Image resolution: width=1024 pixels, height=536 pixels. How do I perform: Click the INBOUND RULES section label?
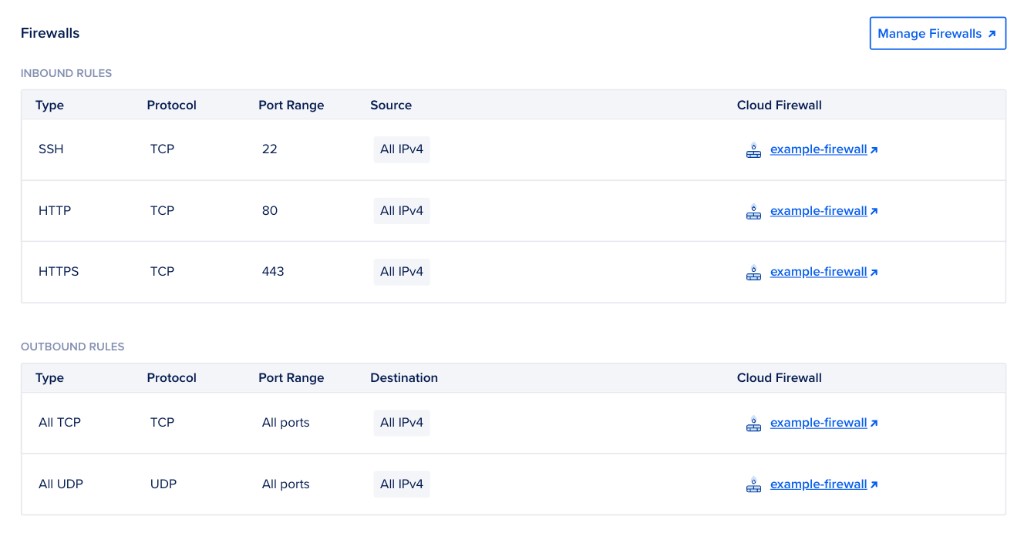pos(66,73)
